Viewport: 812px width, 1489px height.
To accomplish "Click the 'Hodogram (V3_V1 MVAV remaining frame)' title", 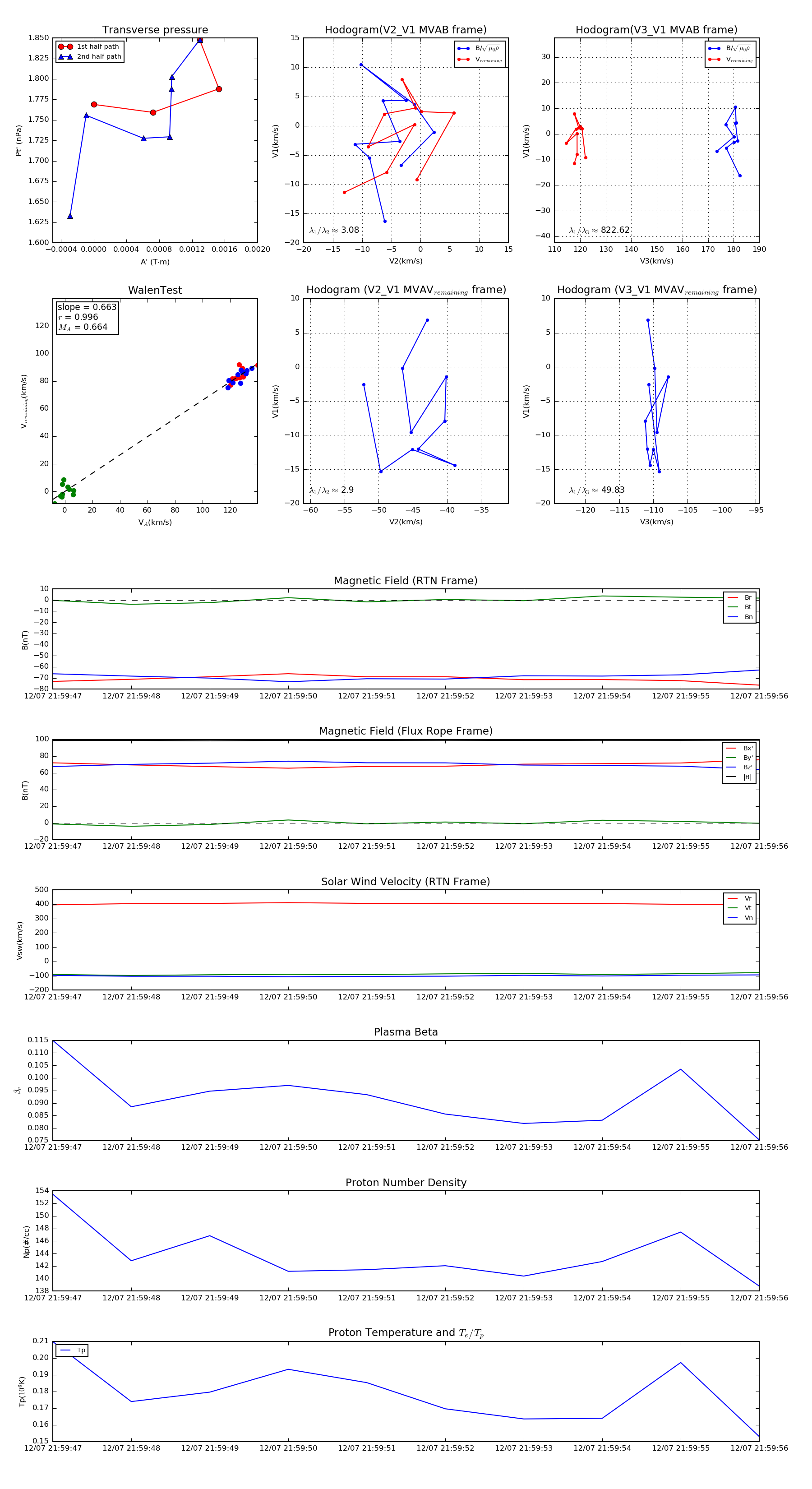I will pos(656,290).
